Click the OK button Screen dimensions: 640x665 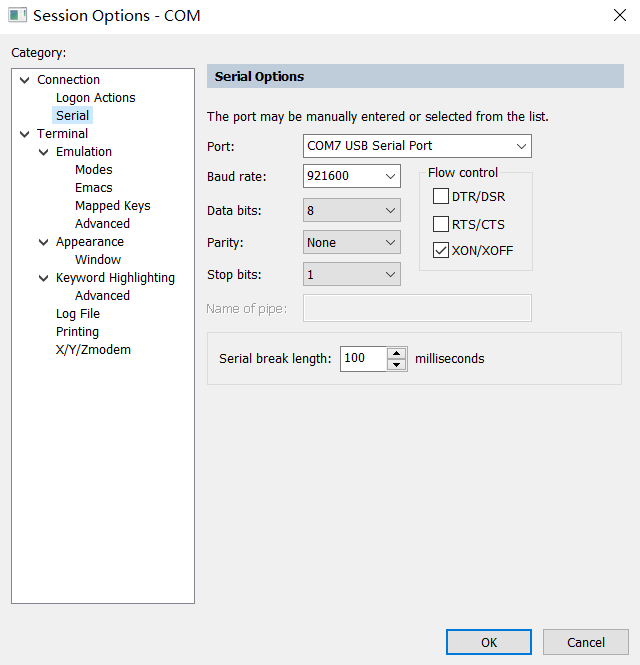[x=489, y=642]
